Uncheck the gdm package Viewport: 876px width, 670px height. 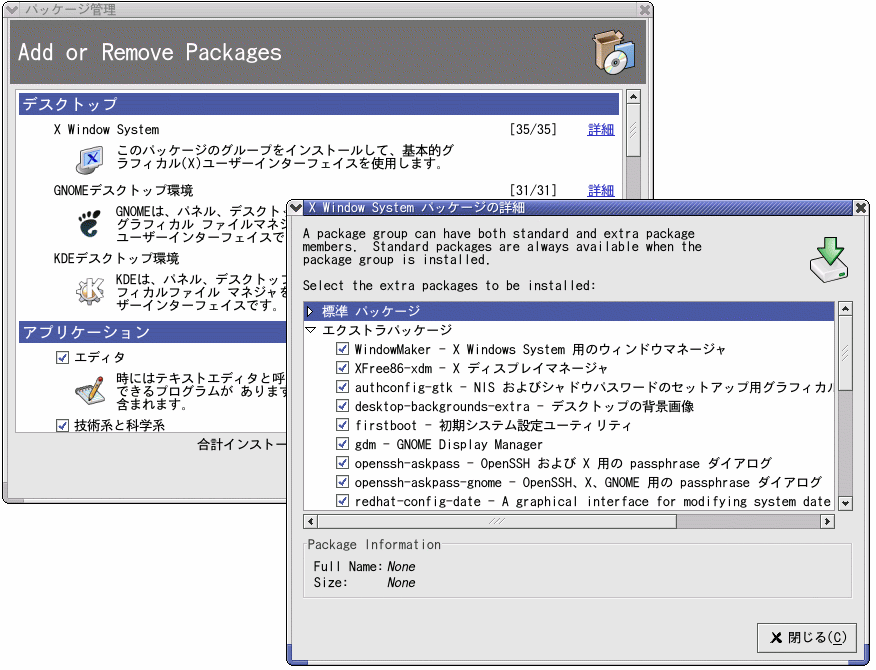342,444
